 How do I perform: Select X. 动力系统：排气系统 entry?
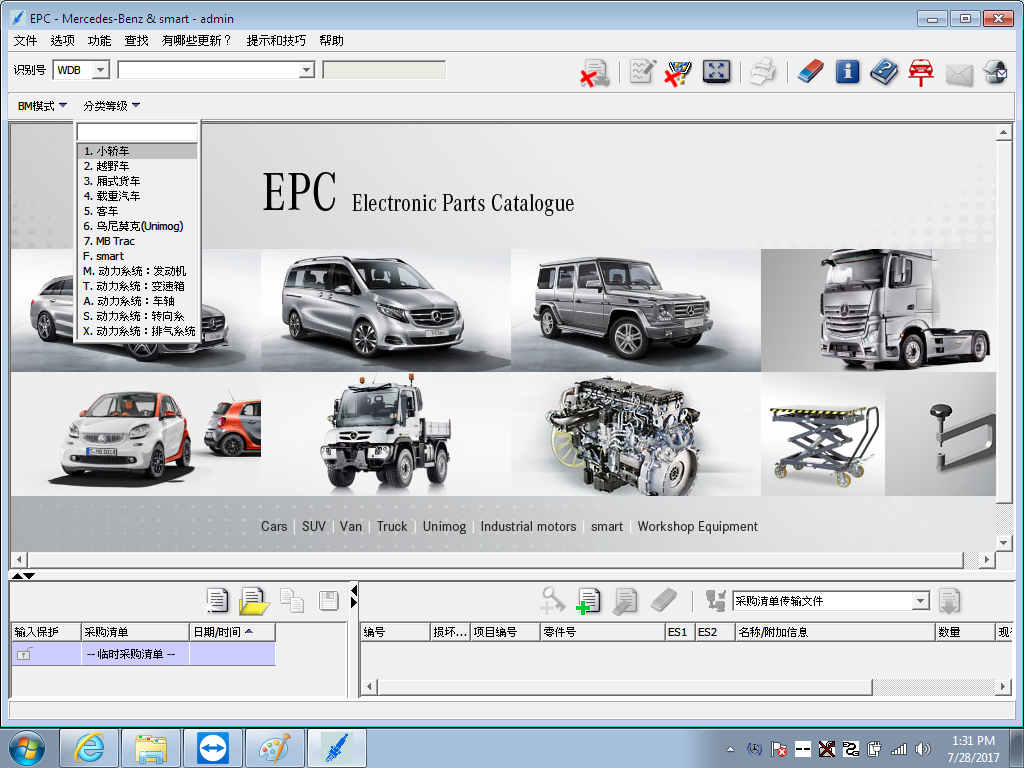click(x=137, y=331)
